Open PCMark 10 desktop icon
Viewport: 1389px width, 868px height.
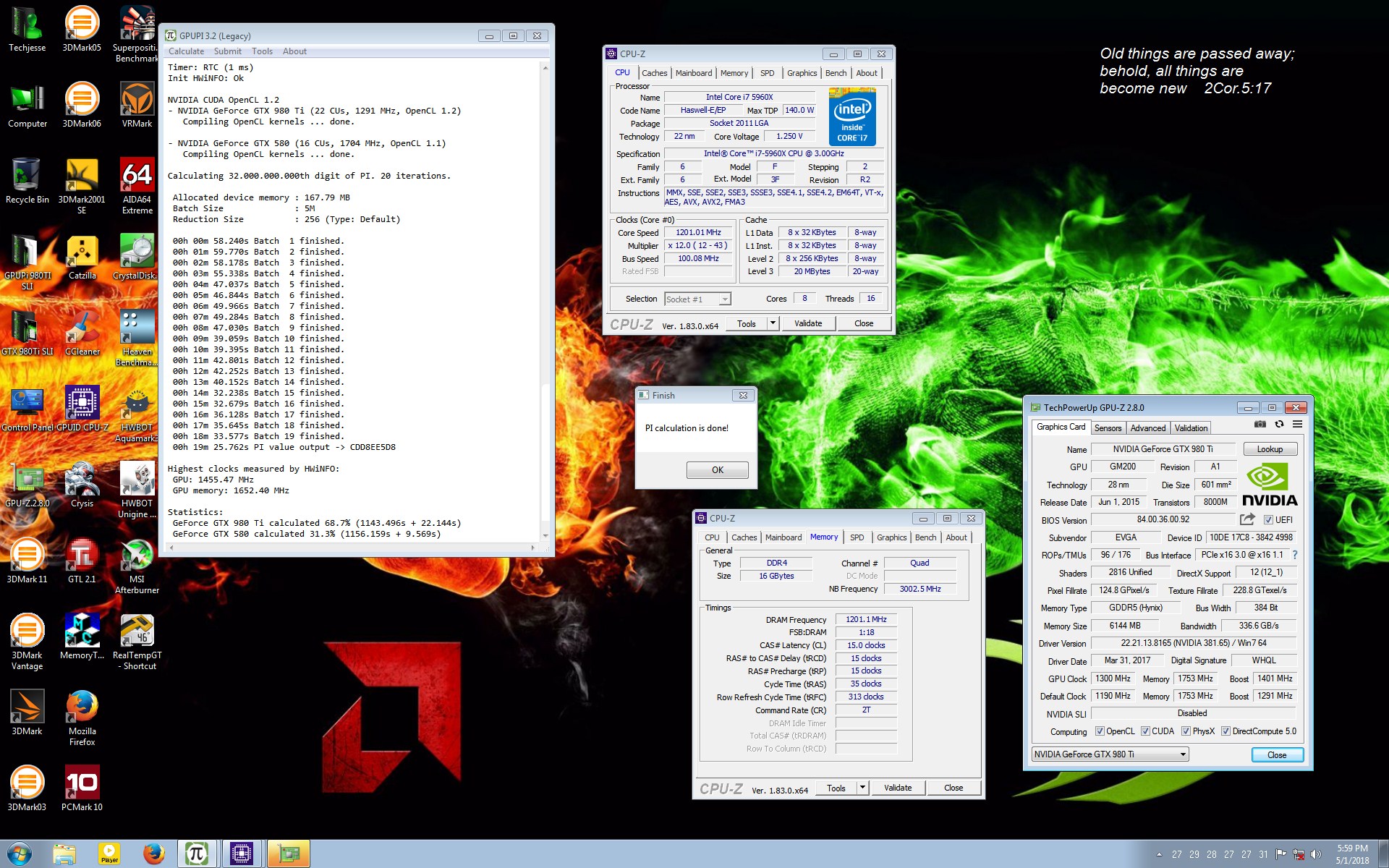pos(82,788)
